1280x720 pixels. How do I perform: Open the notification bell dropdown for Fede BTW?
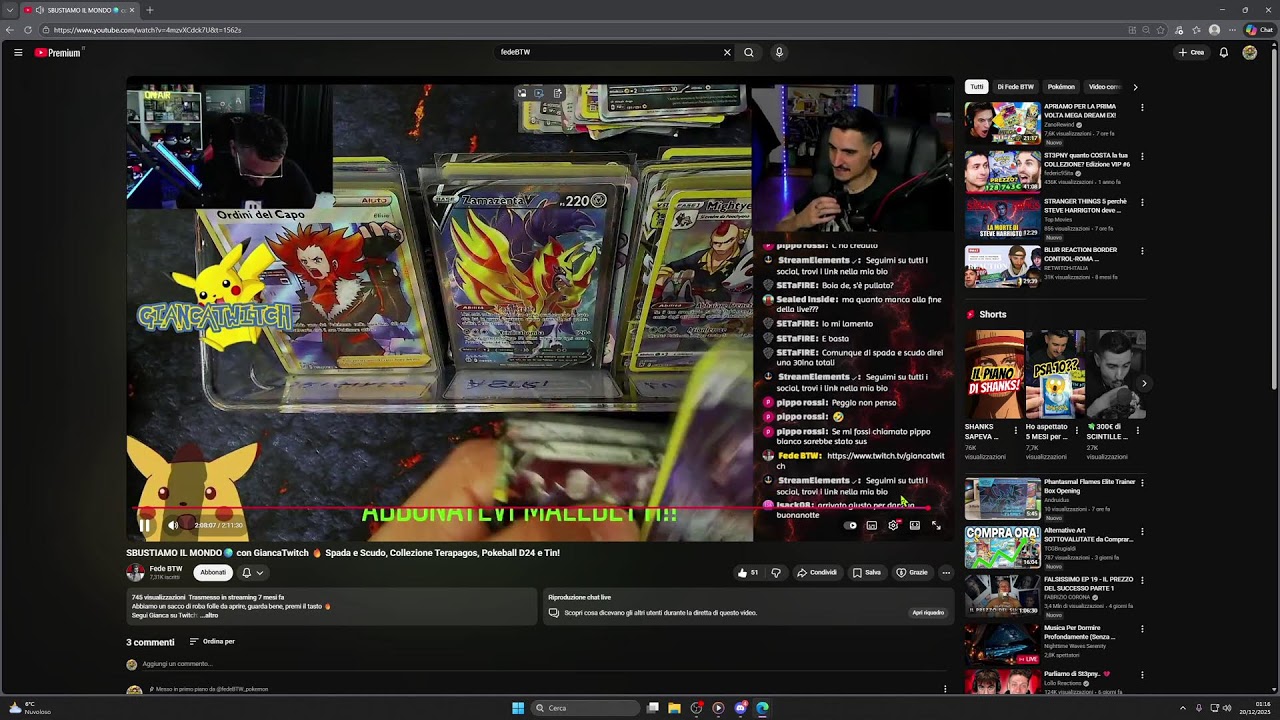[252, 573]
